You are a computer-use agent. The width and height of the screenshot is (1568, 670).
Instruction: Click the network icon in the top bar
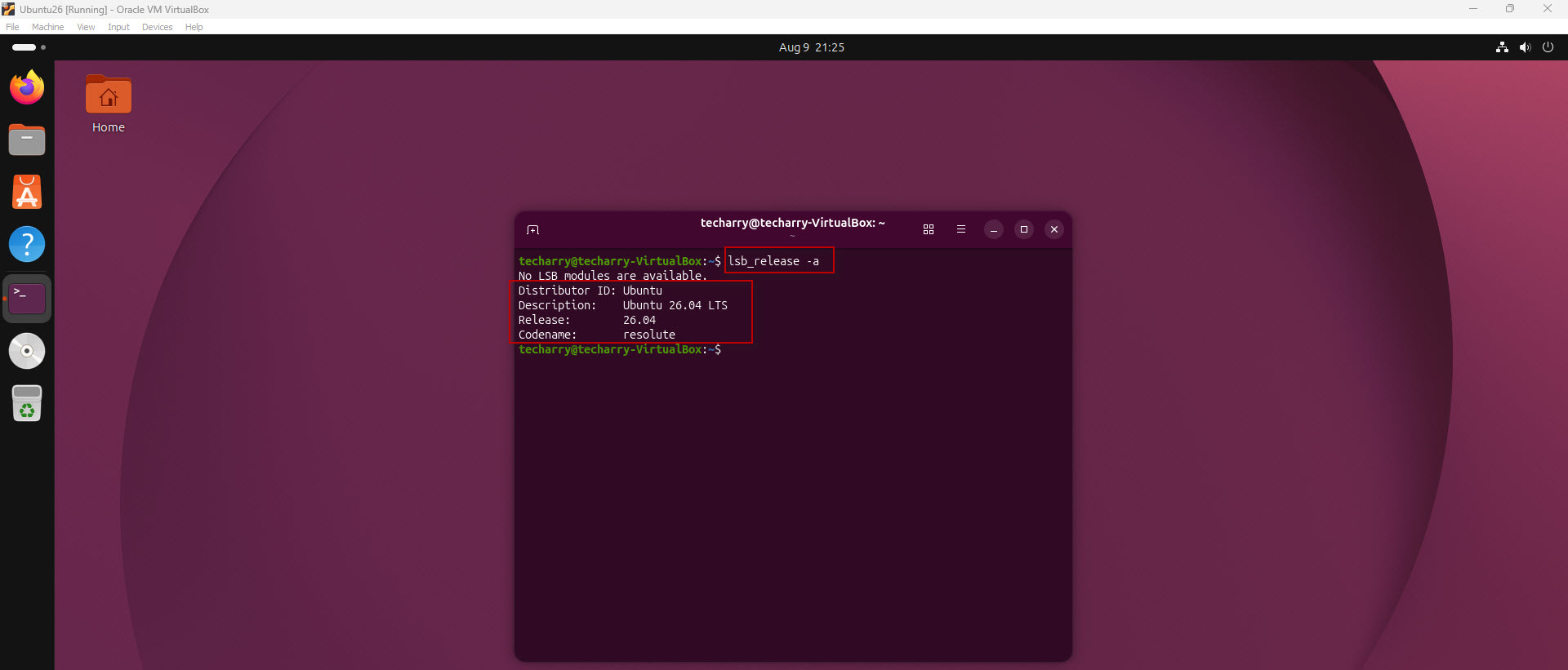pos(1502,47)
